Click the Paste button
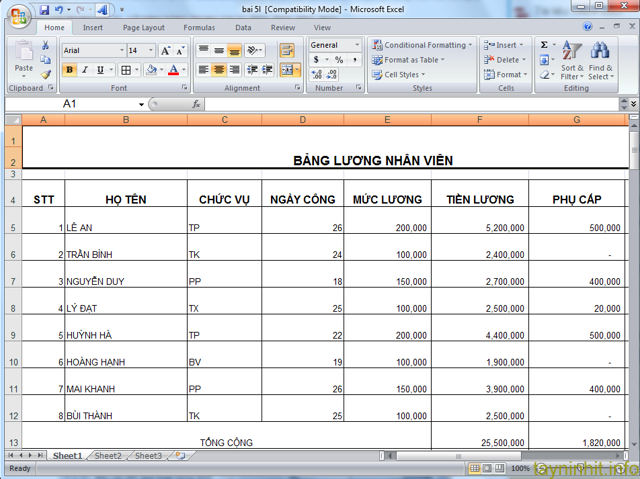Viewport: 640px width, 479px height. 24,60
